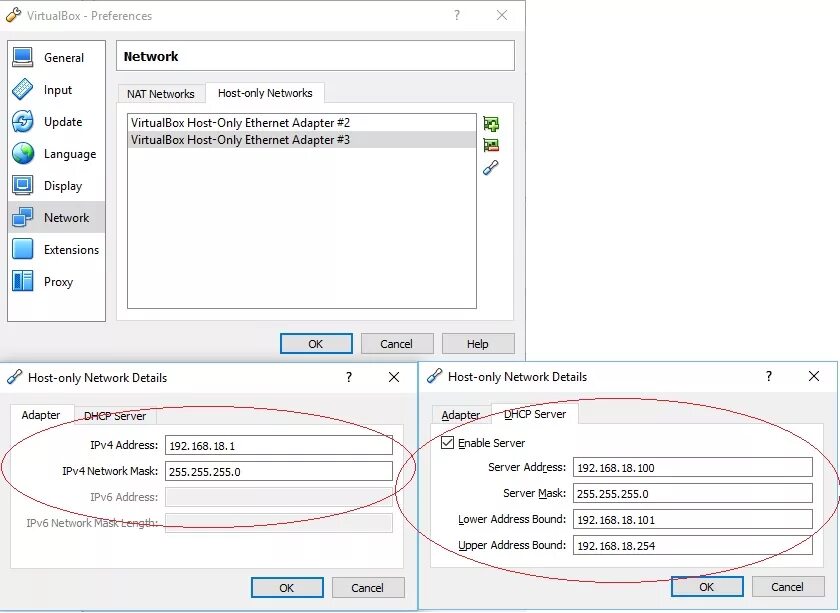Click the General settings monitor icon
Screen dimensions: 840x613
click(22, 57)
